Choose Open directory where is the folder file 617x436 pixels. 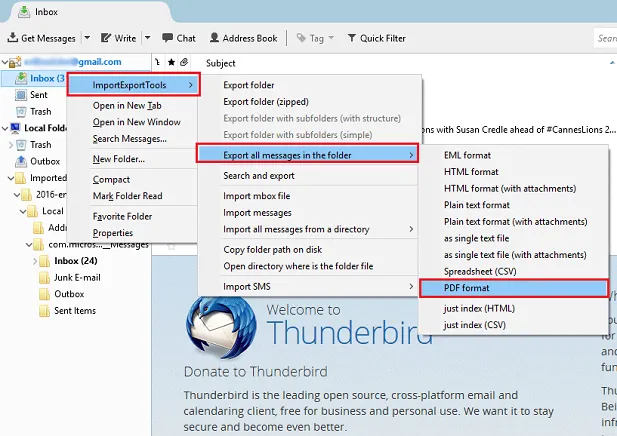click(298, 266)
